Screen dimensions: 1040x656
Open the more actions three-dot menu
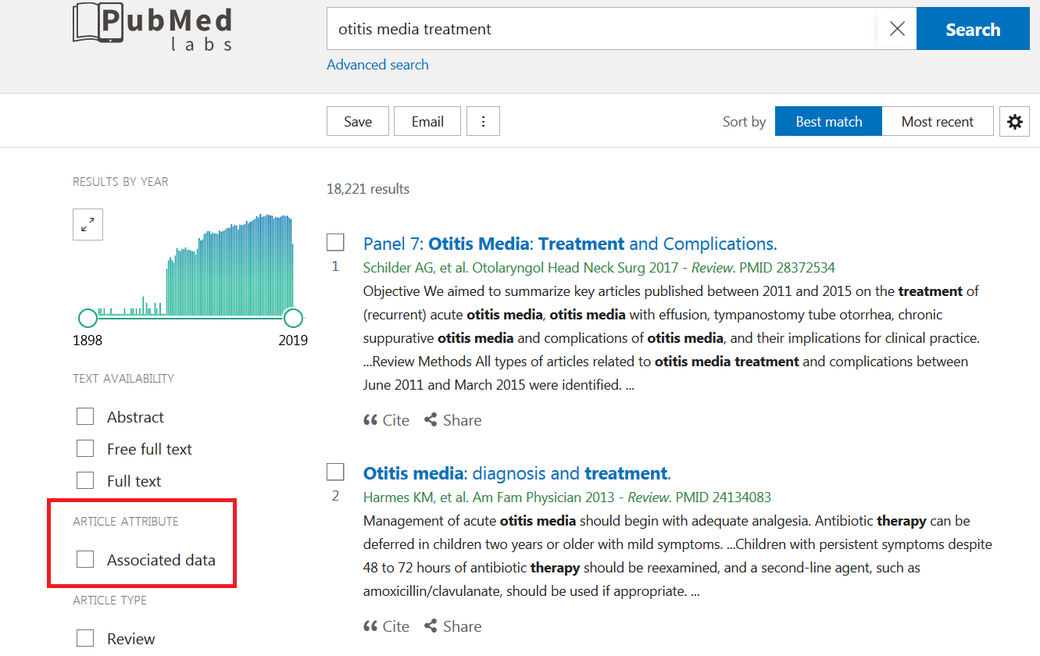(x=483, y=121)
